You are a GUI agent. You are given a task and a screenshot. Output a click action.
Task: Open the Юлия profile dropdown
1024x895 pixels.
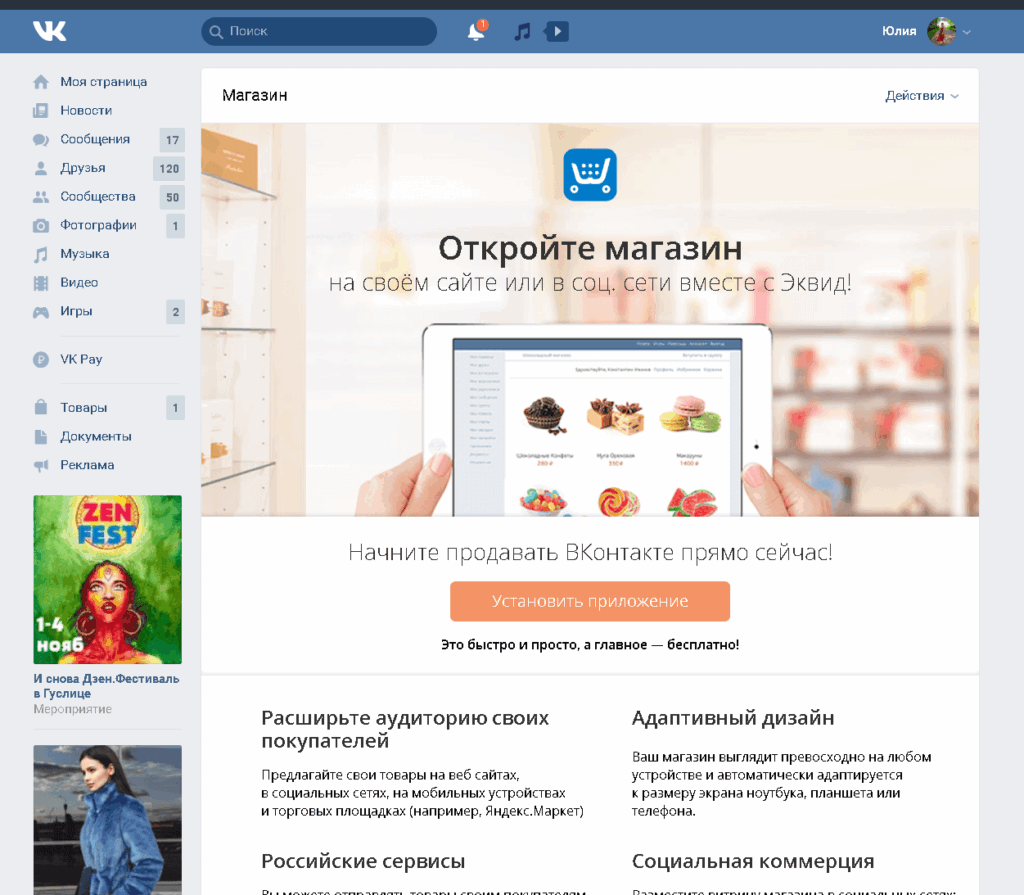920,31
